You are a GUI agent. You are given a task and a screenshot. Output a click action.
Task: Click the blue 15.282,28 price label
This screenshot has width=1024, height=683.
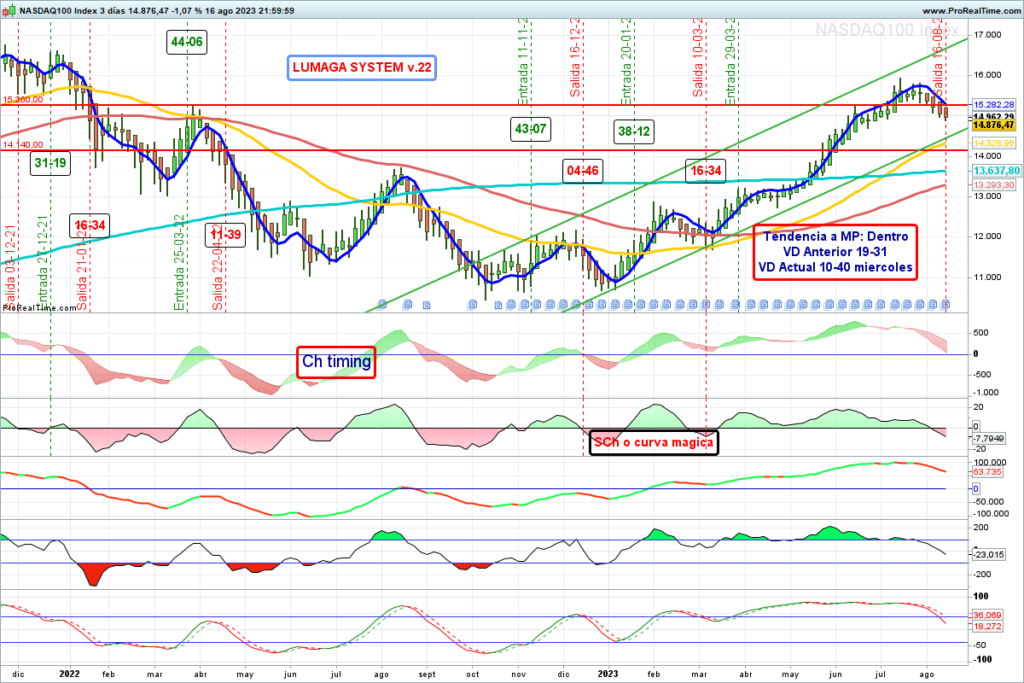pos(994,104)
